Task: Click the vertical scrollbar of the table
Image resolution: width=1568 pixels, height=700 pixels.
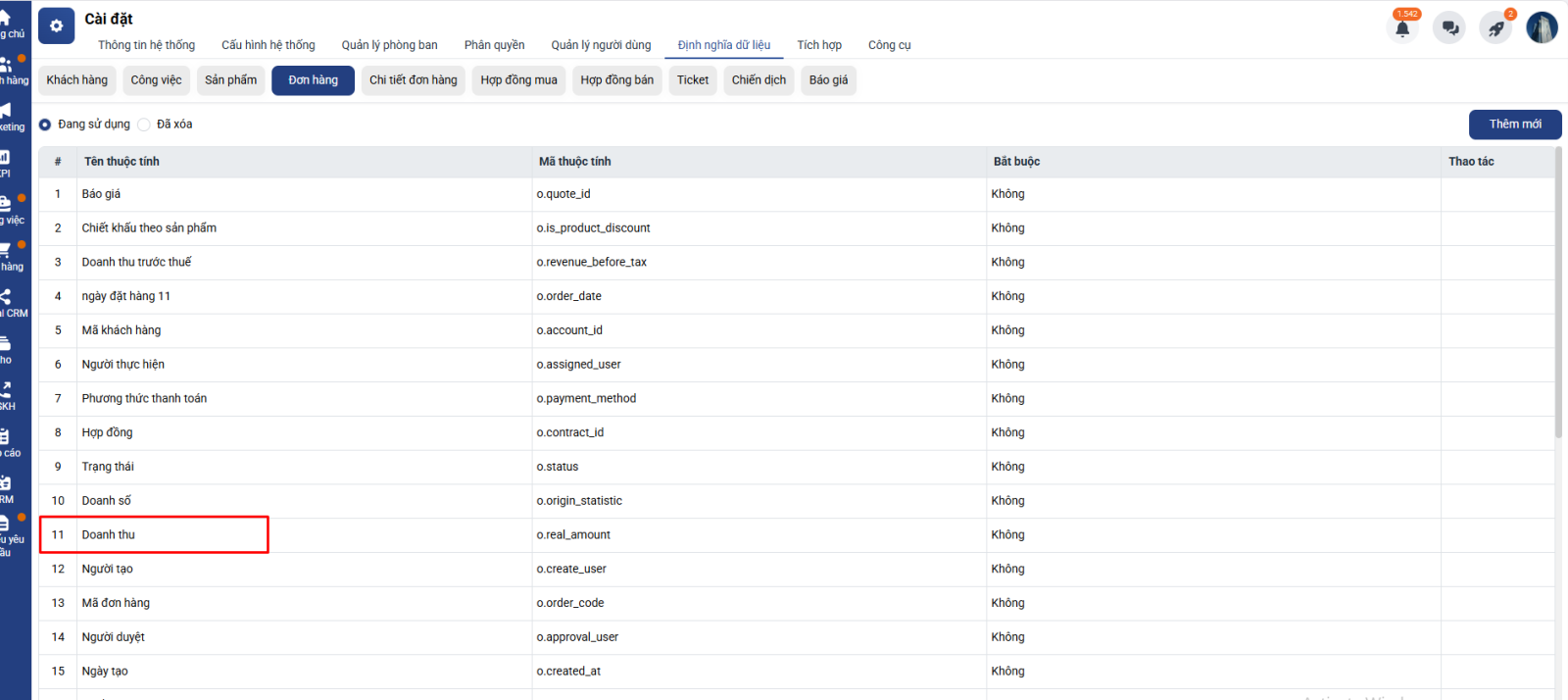Action: (x=1558, y=294)
